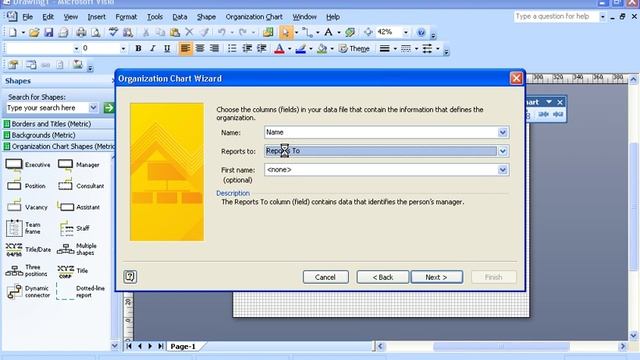This screenshot has width=640, height=360.
Task: Select the Assistant shape
Action: [78, 207]
